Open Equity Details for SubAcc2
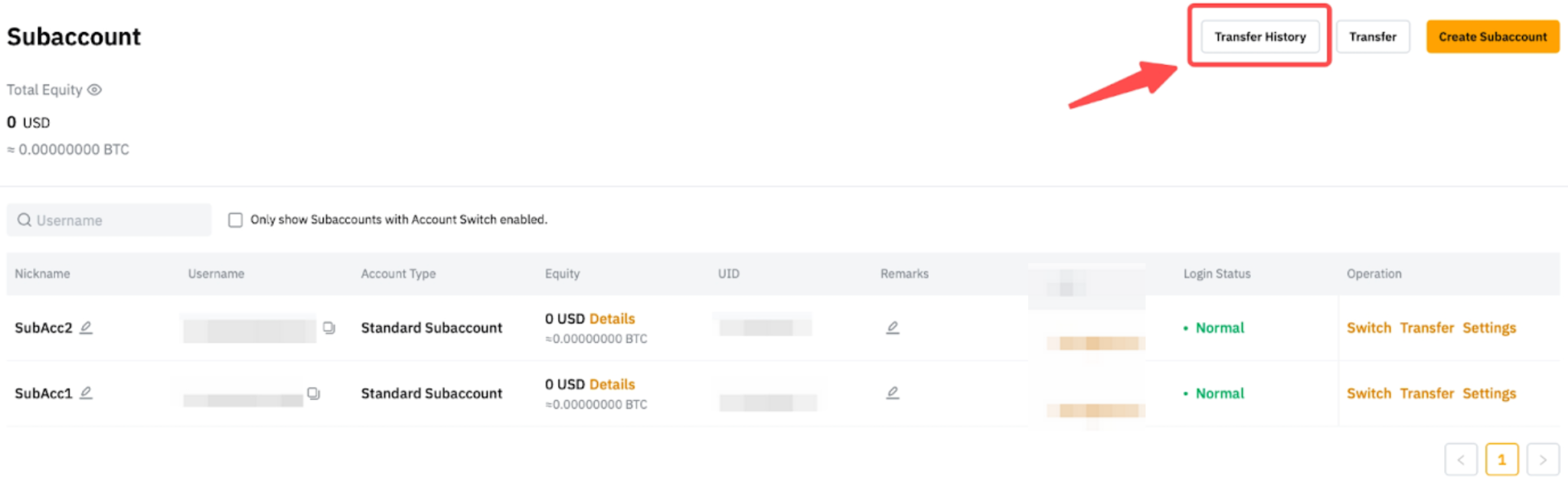The width and height of the screenshot is (1568, 479). (x=612, y=319)
